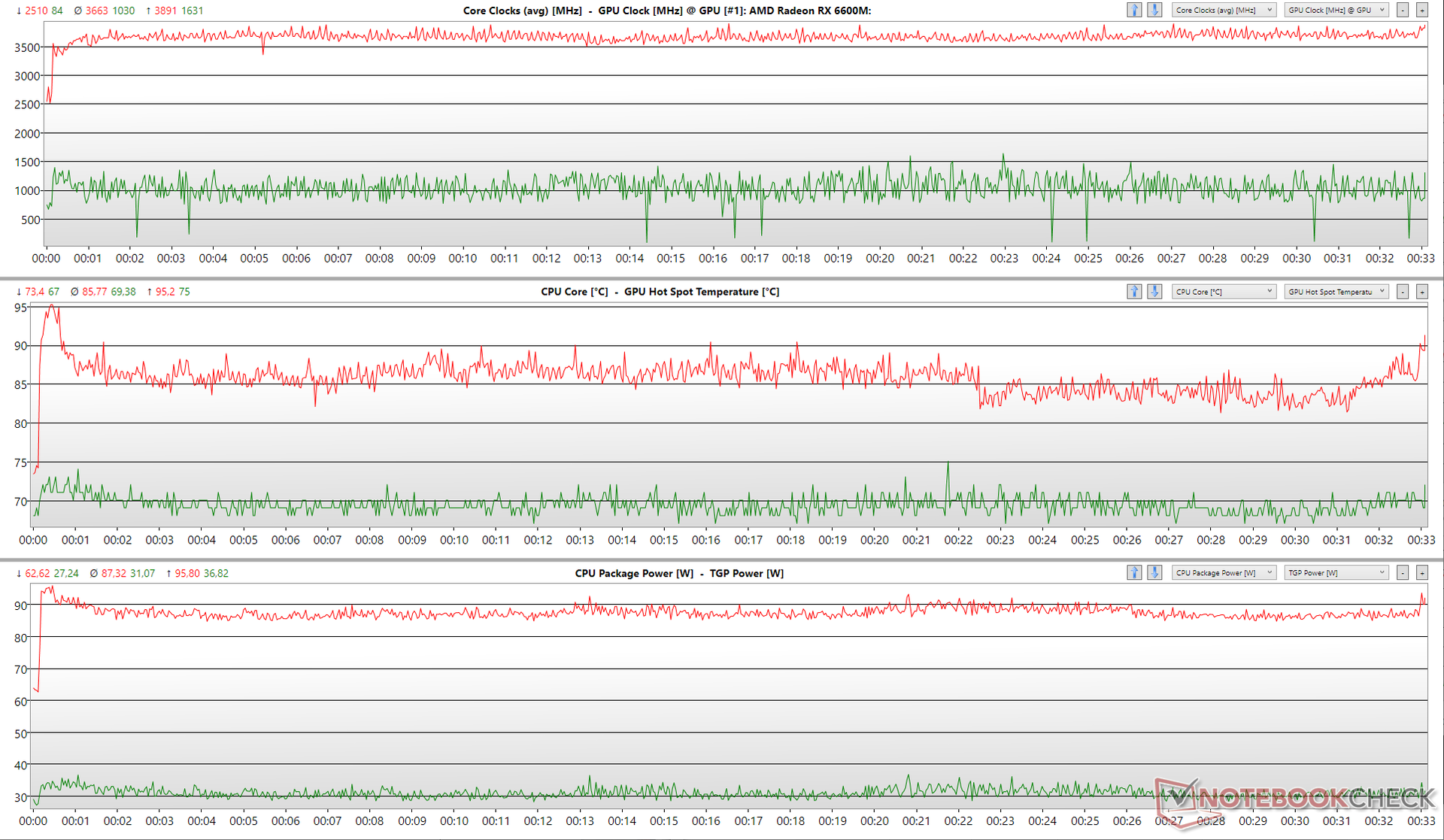
Task: Click up arrow in Core Clocks graph
Action: tap(1134, 11)
